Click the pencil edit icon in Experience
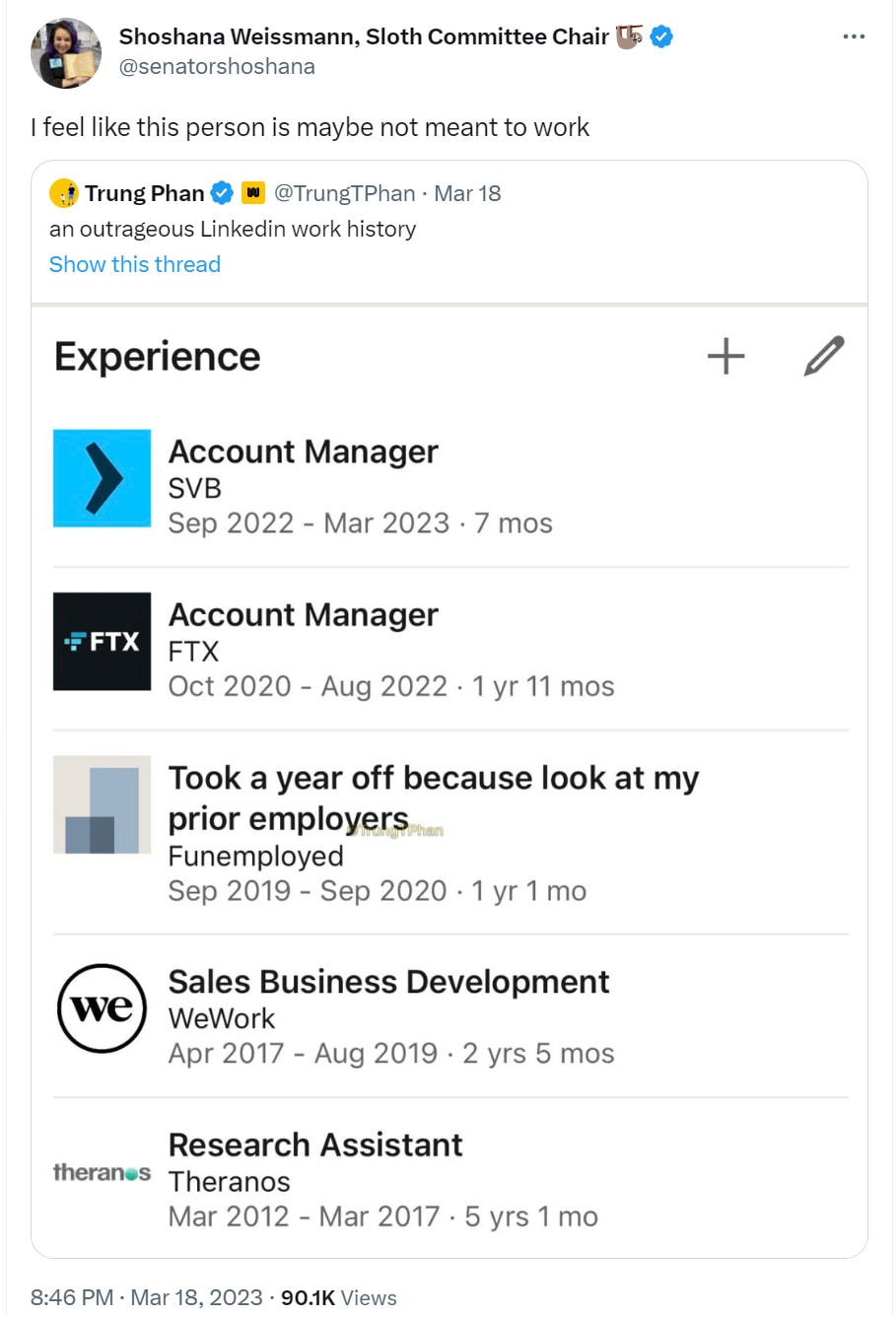The width and height of the screenshot is (896, 1317). point(824,356)
